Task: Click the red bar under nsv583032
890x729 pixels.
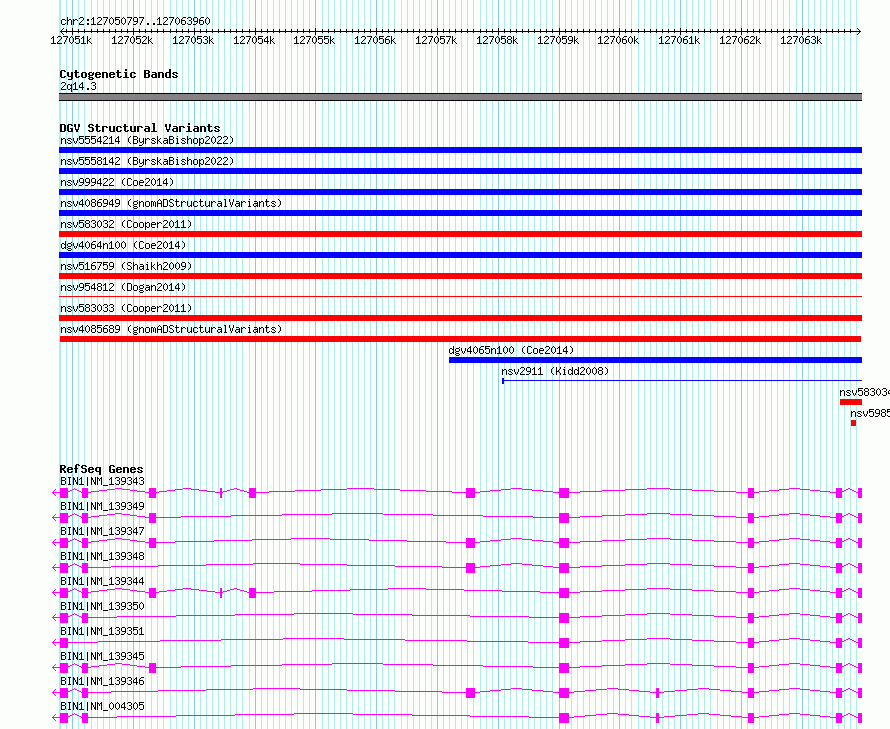Action: (x=460, y=234)
